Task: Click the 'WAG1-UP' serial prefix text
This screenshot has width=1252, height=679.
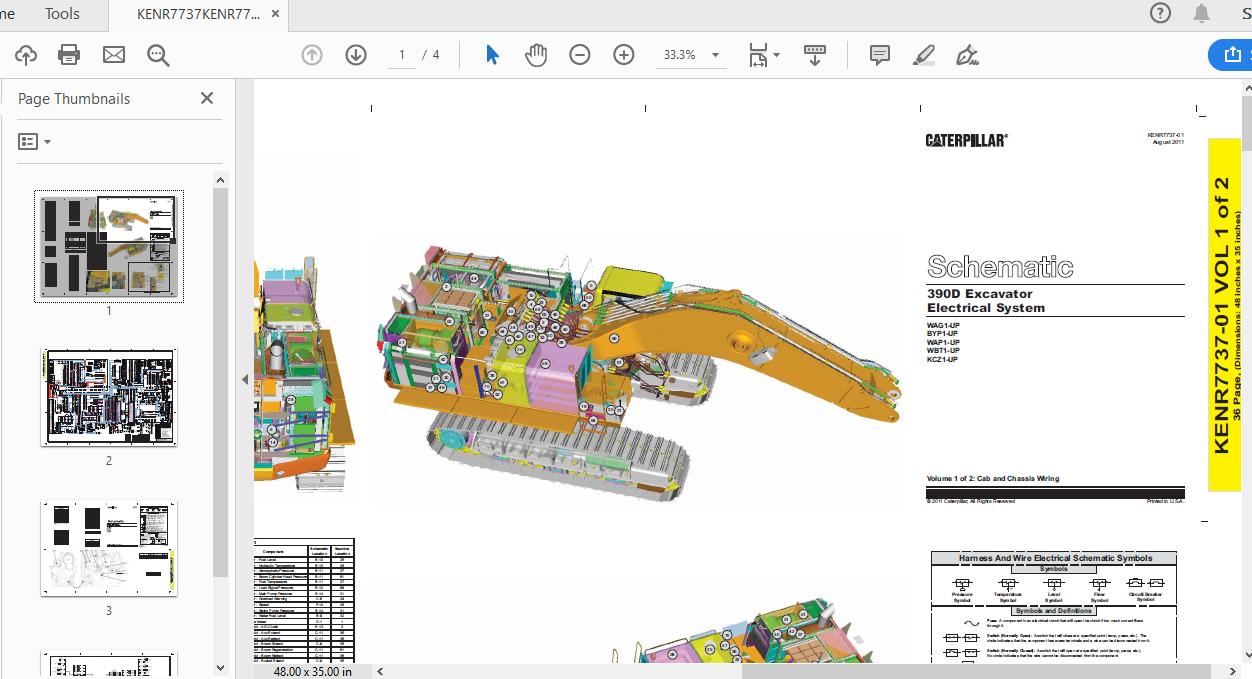Action: 943,326
